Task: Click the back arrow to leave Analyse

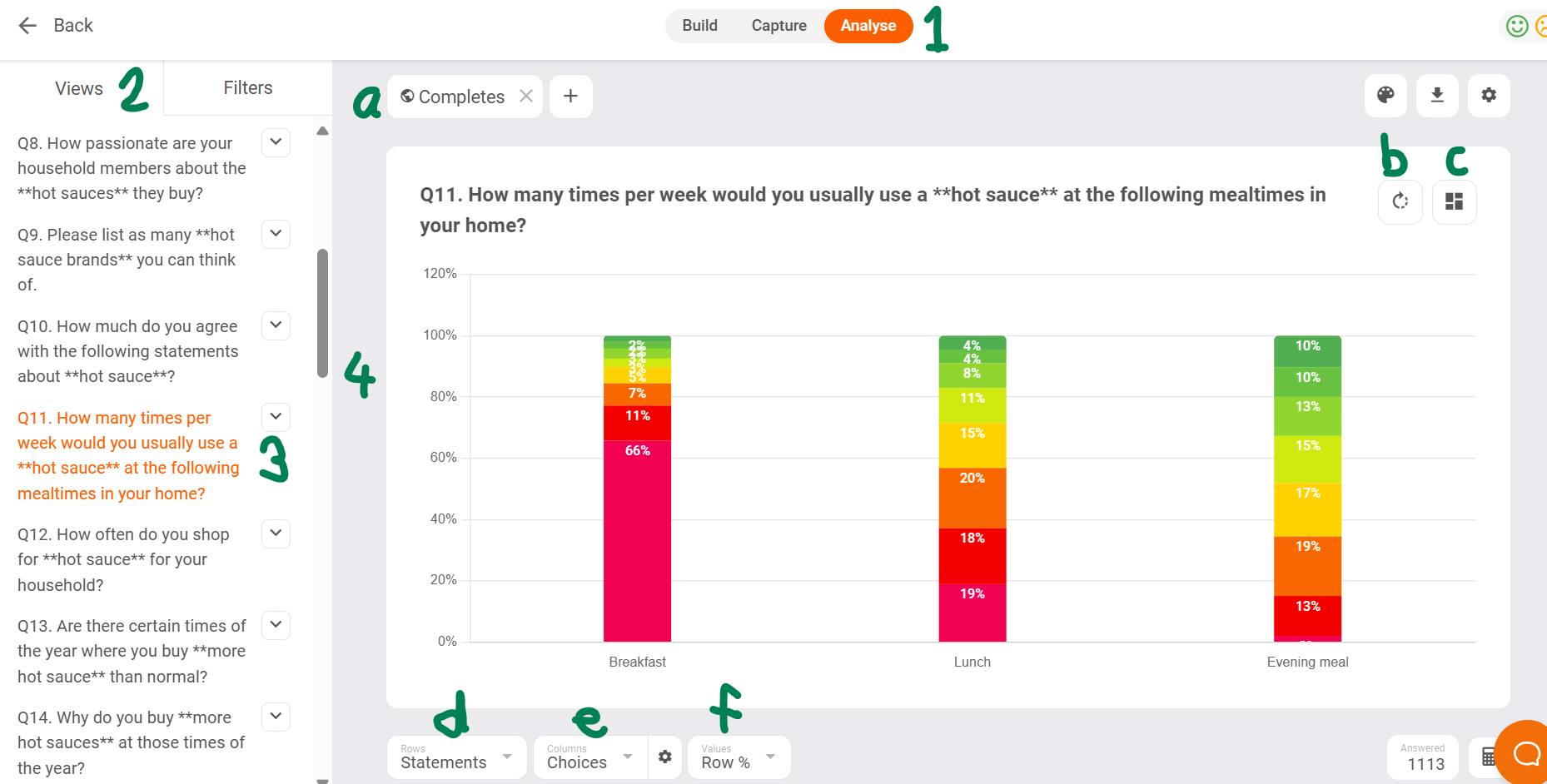Action: [27, 25]
